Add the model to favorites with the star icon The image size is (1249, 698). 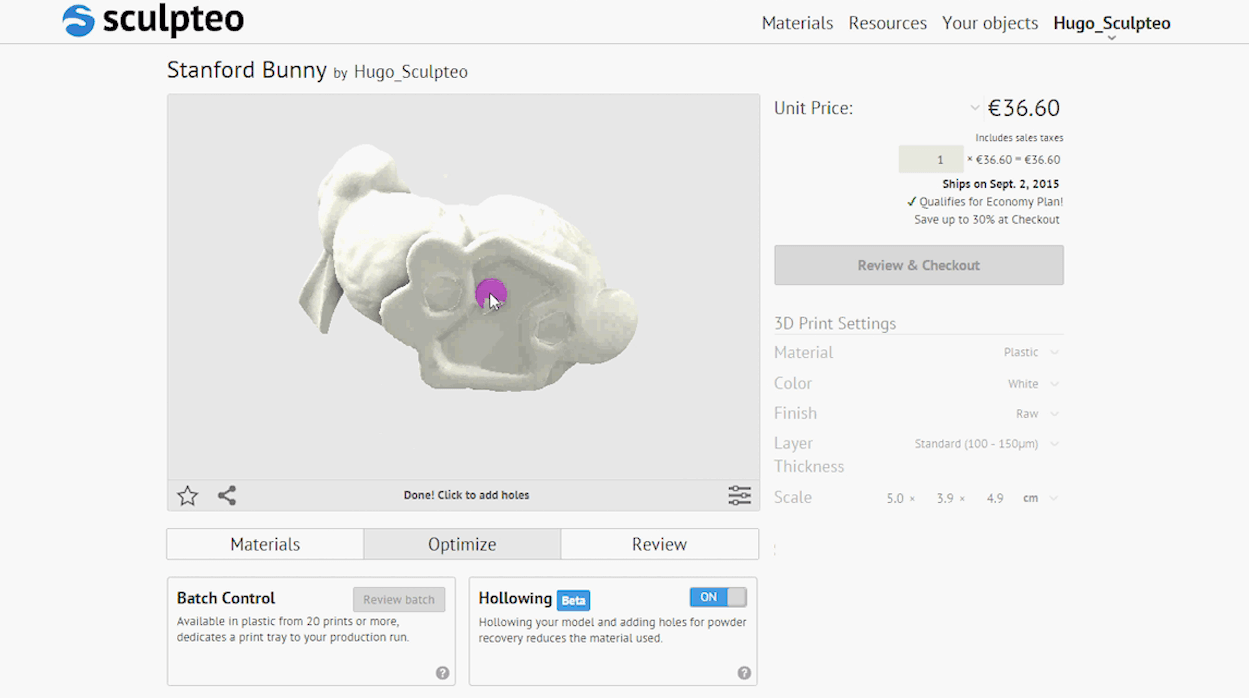187,496
